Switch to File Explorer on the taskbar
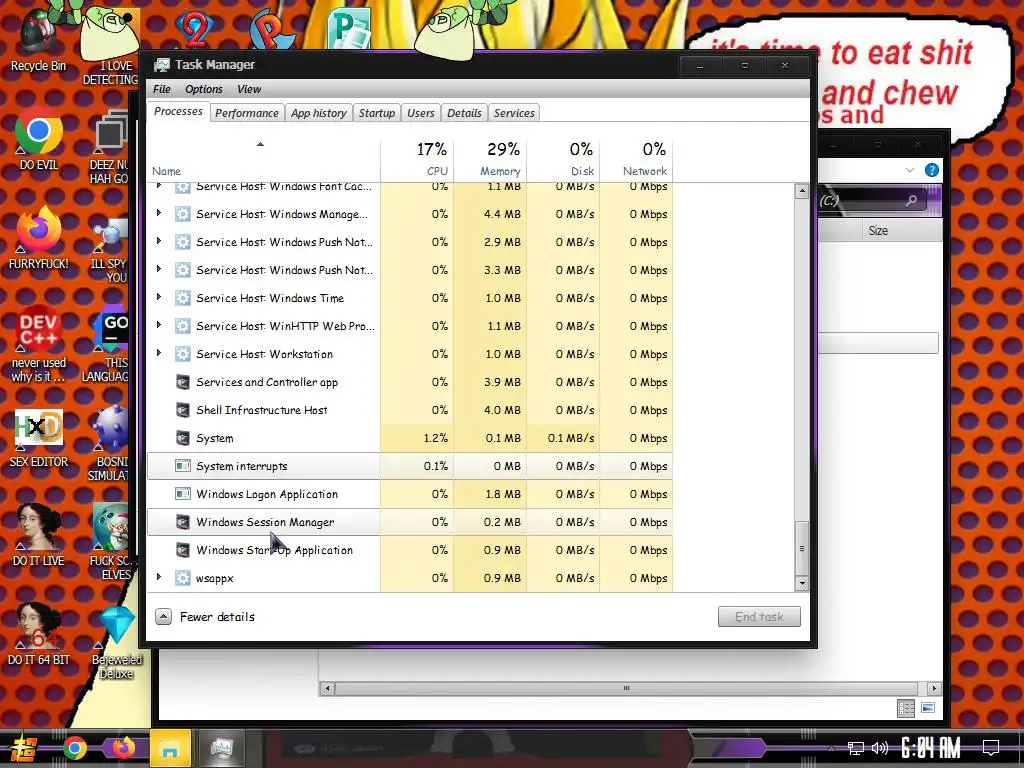 pyautogui.click(x=170, y=748)
